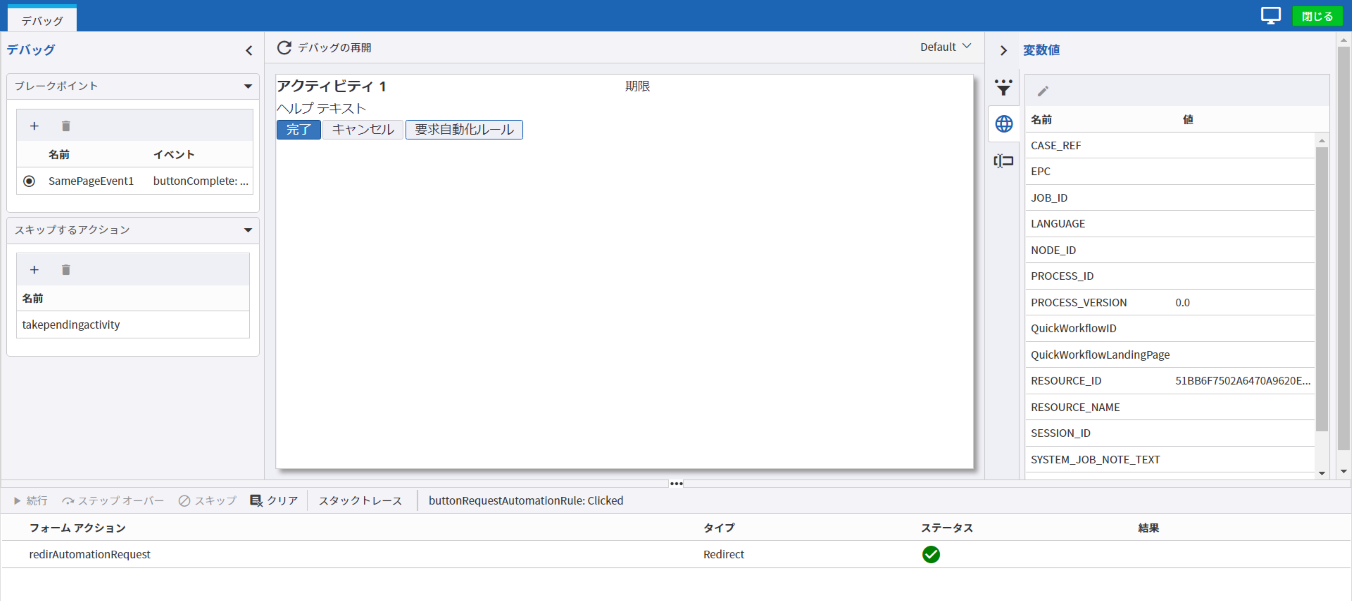The height and width of the screenshot is (601, 1352).
Task: Click the 完了 button
Action: 298,130
